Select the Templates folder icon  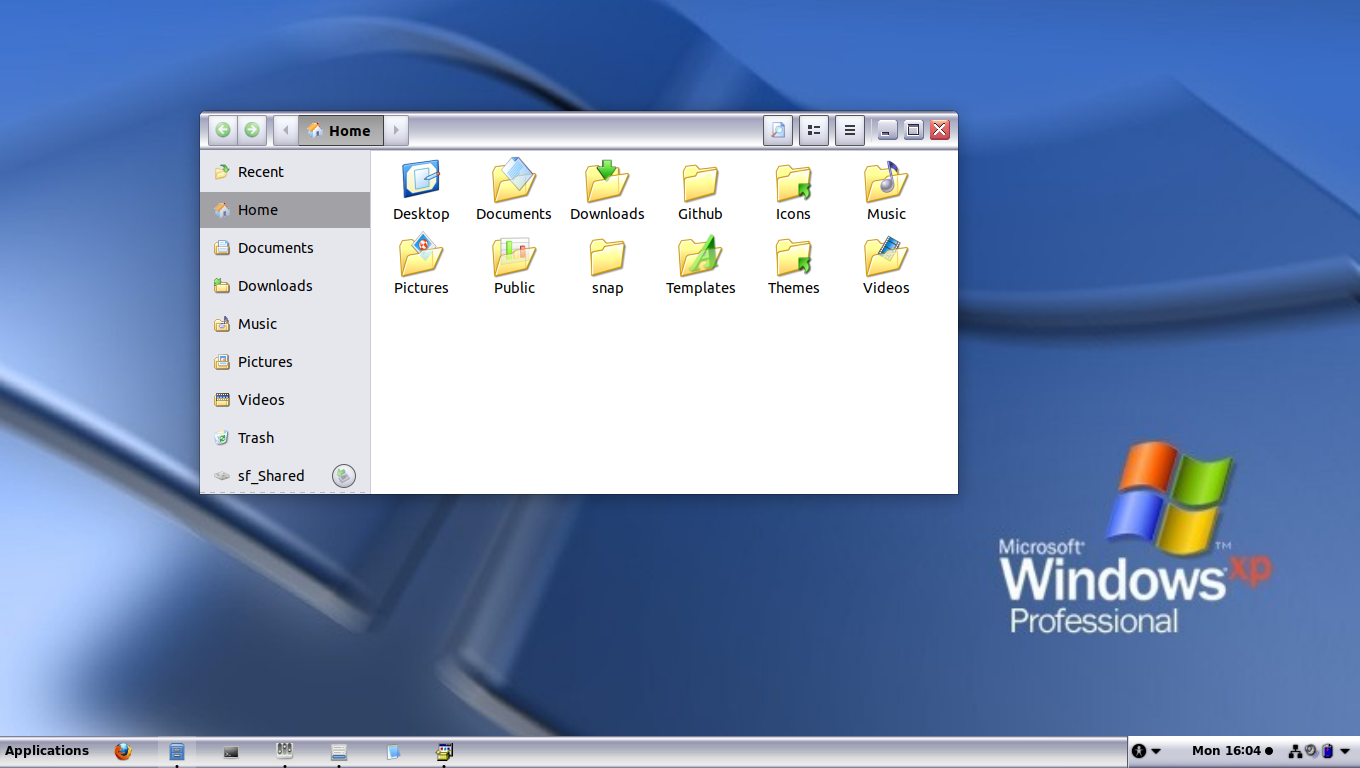700,255
